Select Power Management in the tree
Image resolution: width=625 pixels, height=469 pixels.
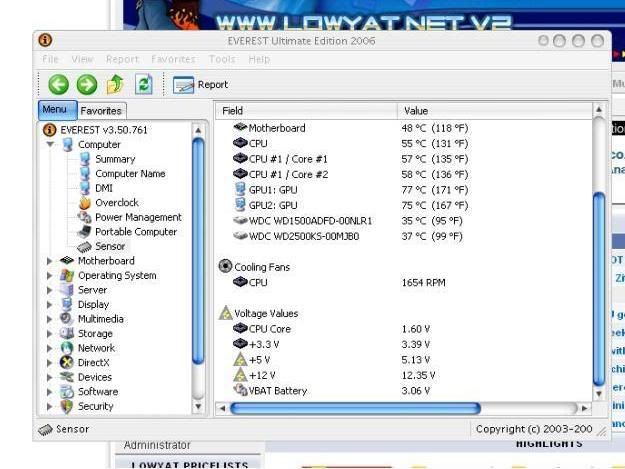pyautogui.click(x=138, y=217)
